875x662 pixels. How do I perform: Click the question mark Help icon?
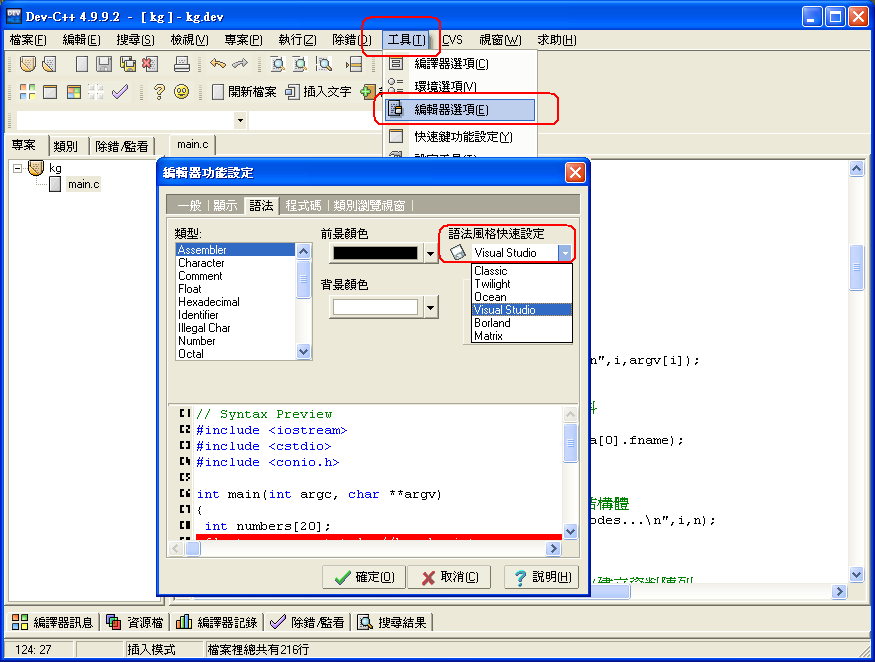click(x=159, y=92)
